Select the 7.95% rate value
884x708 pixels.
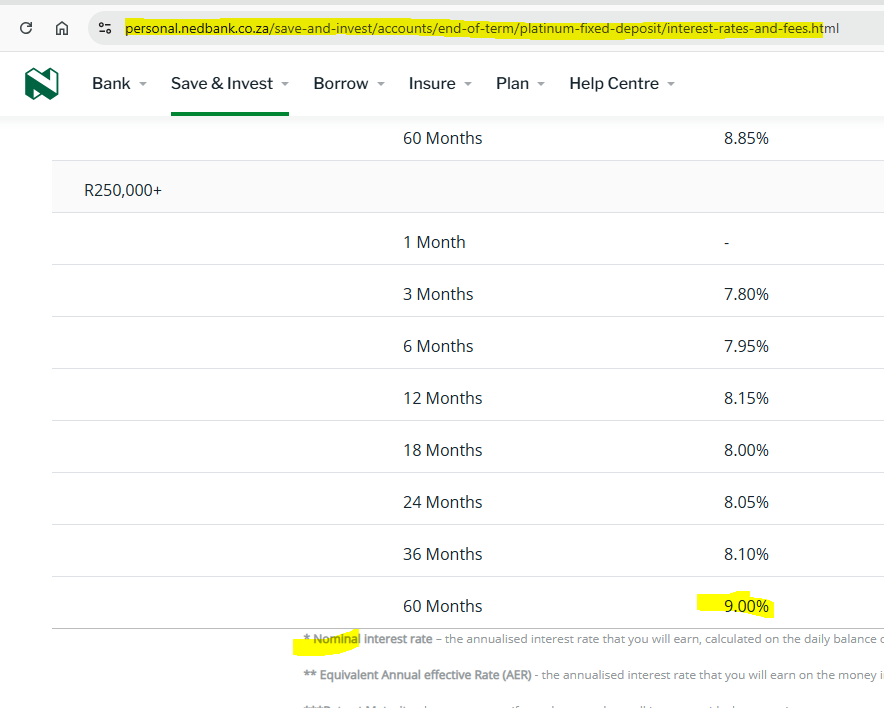pyautogui.click(x=746, y=346)
